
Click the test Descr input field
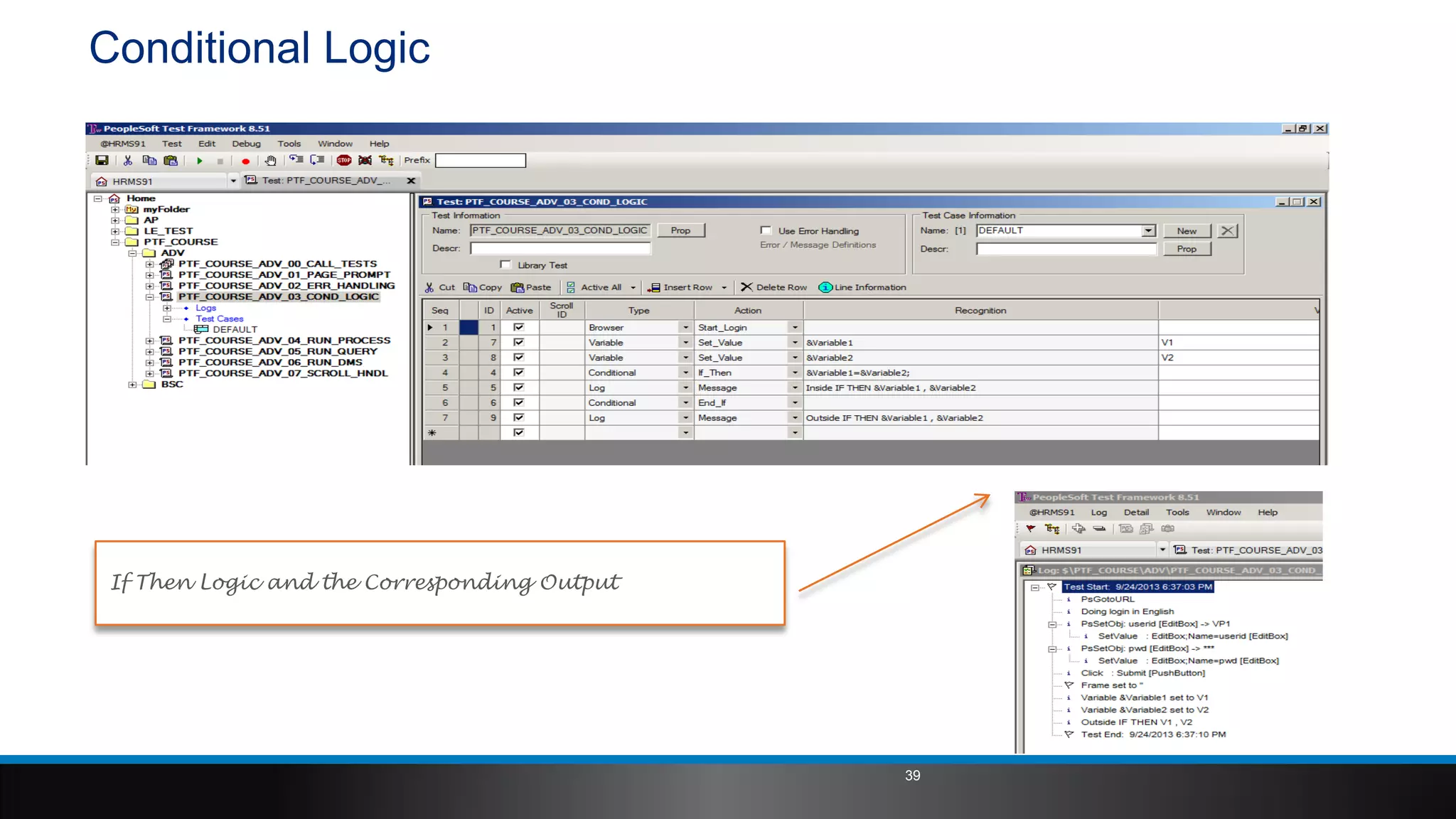(x=560, y=248)
